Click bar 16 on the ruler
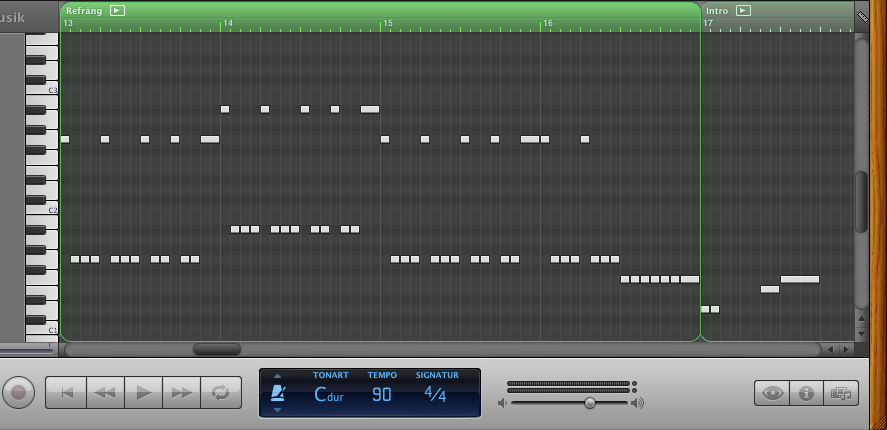Viewport: 887px width, 430px height. click(x=548, y=23)
